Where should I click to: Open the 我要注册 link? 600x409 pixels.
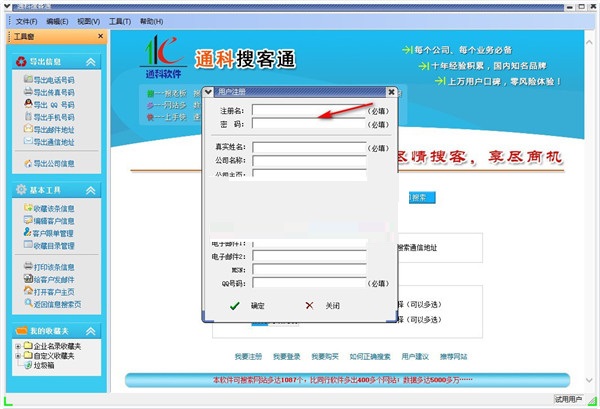248,357
